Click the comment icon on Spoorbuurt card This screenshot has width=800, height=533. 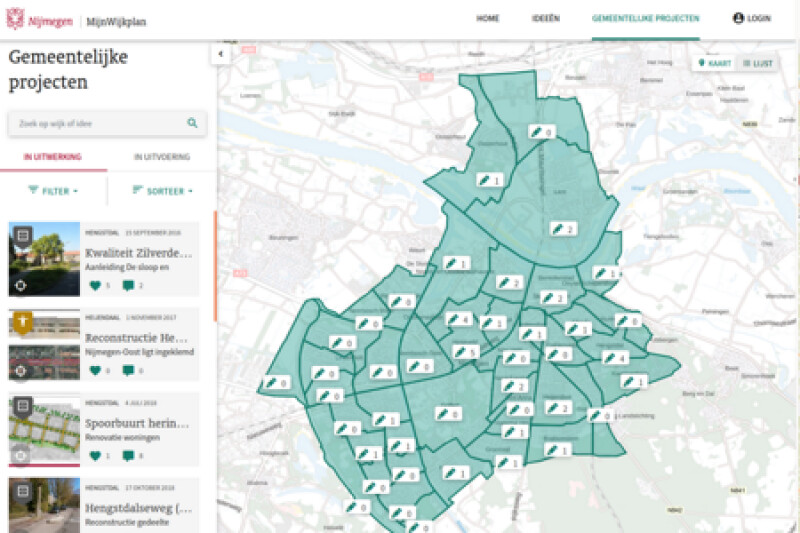127,456
